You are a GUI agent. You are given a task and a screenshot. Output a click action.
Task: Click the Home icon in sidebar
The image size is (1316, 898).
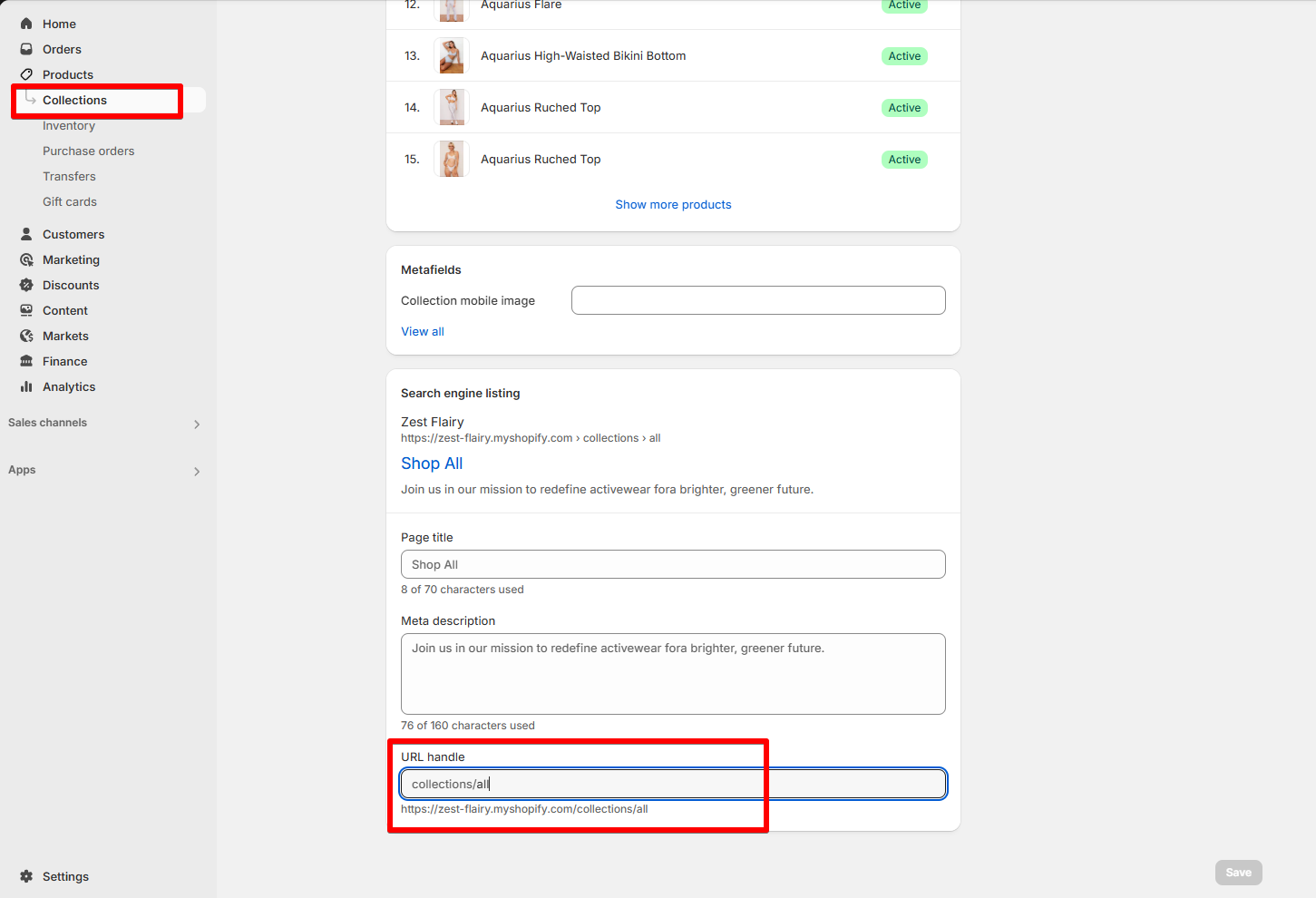click(26, 24)
